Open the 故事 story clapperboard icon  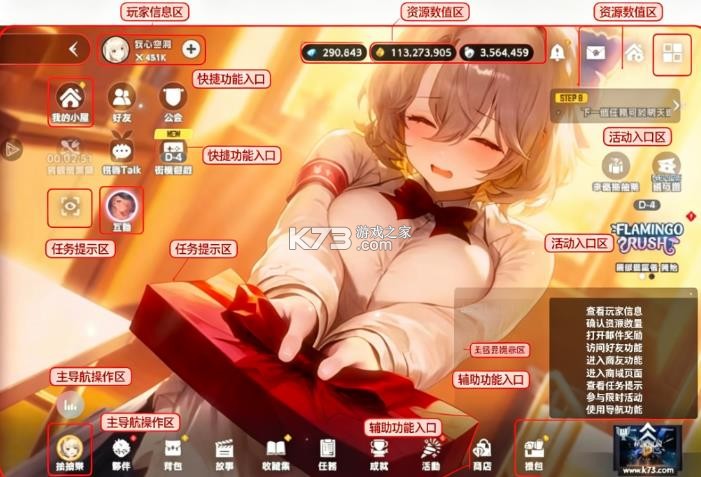coord(224,454)
